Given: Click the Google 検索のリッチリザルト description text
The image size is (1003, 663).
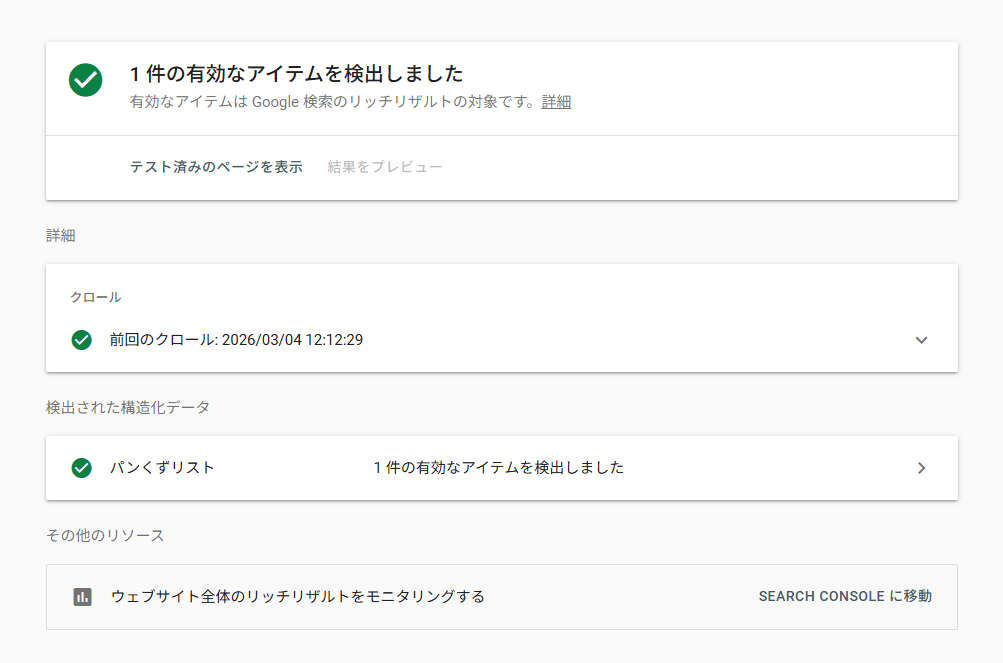Looking at the screenshot, I should (x=334, y=102).
